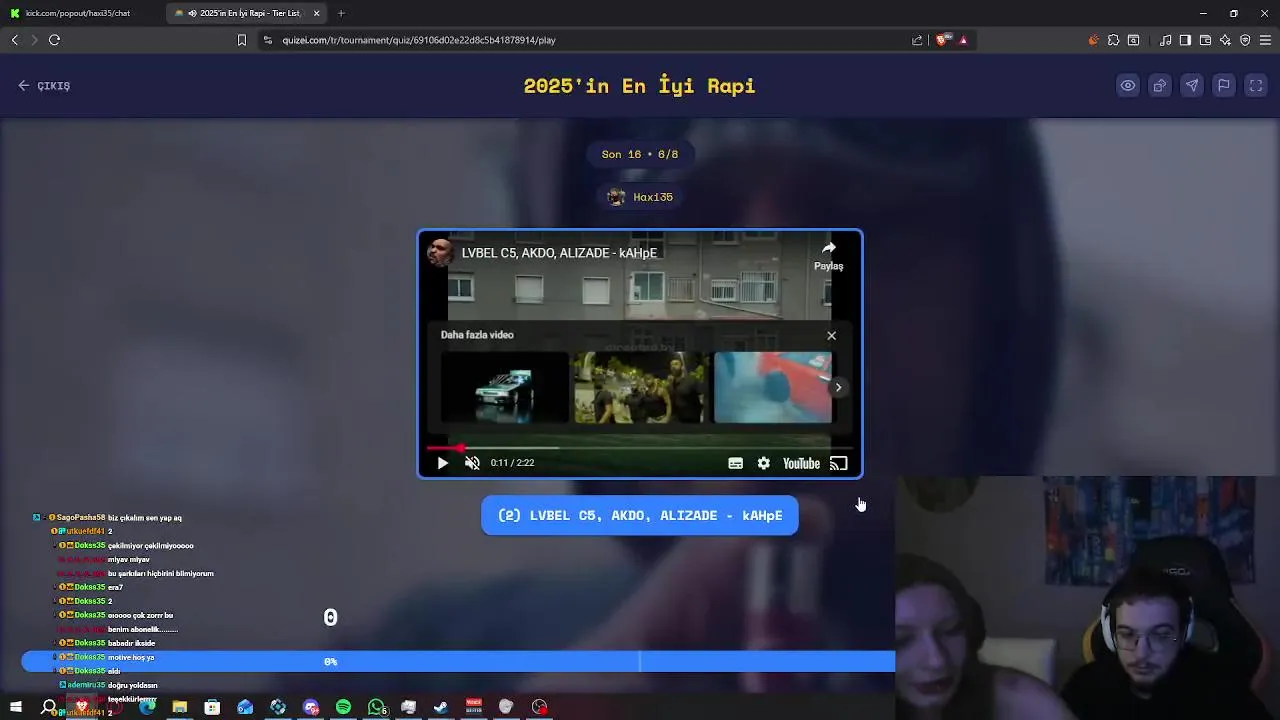The height and width of the screenshot is (720, 1280).
Task: Click the Paylaş share button in player
Action: 828,255
